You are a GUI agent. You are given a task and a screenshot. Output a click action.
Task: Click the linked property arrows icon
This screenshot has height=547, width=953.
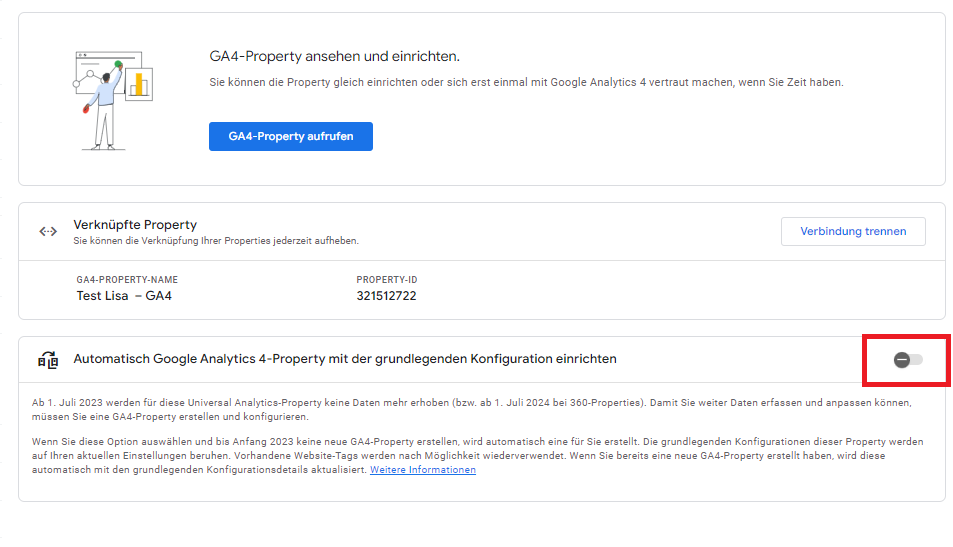pos(48,232)
